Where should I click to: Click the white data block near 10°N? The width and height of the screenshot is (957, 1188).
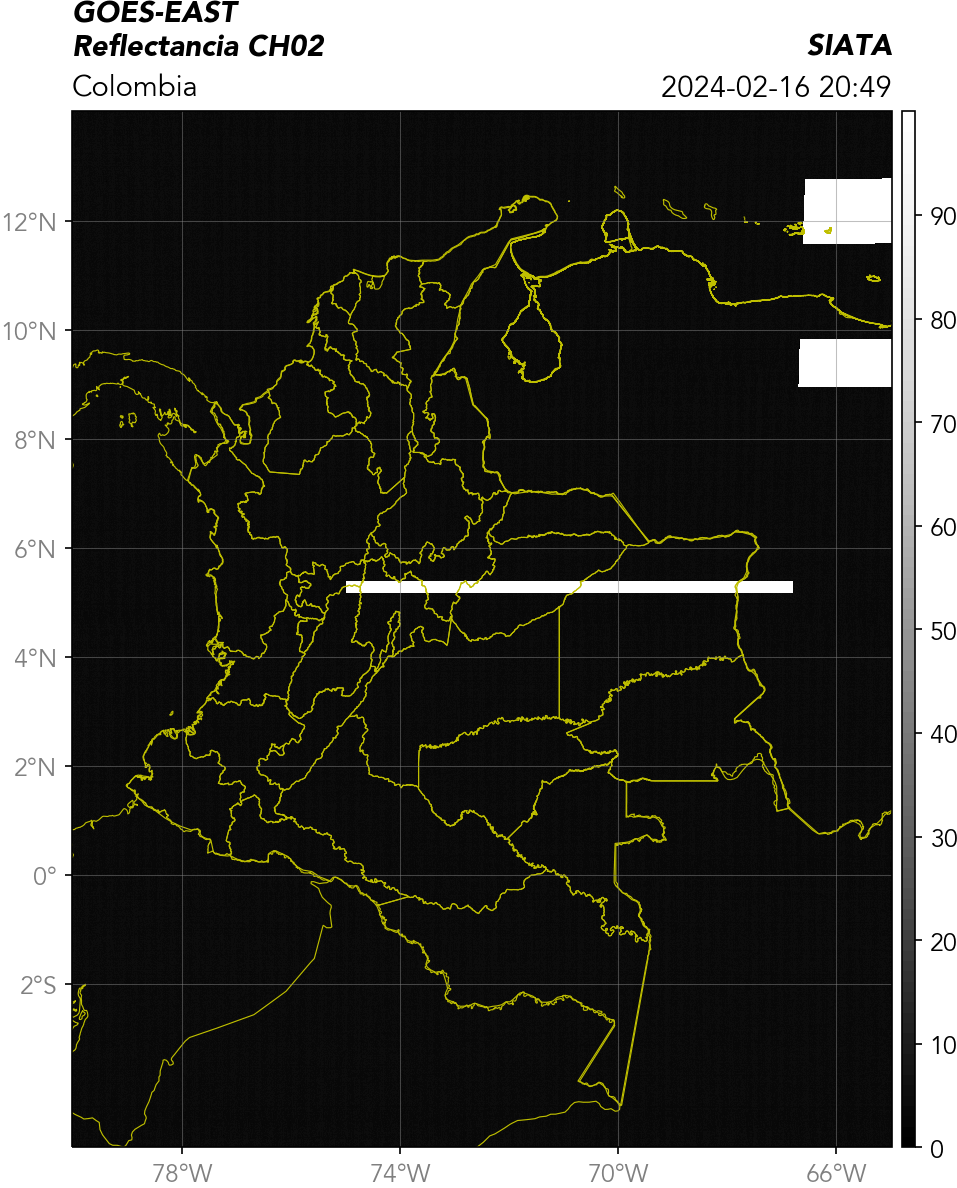[x=845, y=363]
